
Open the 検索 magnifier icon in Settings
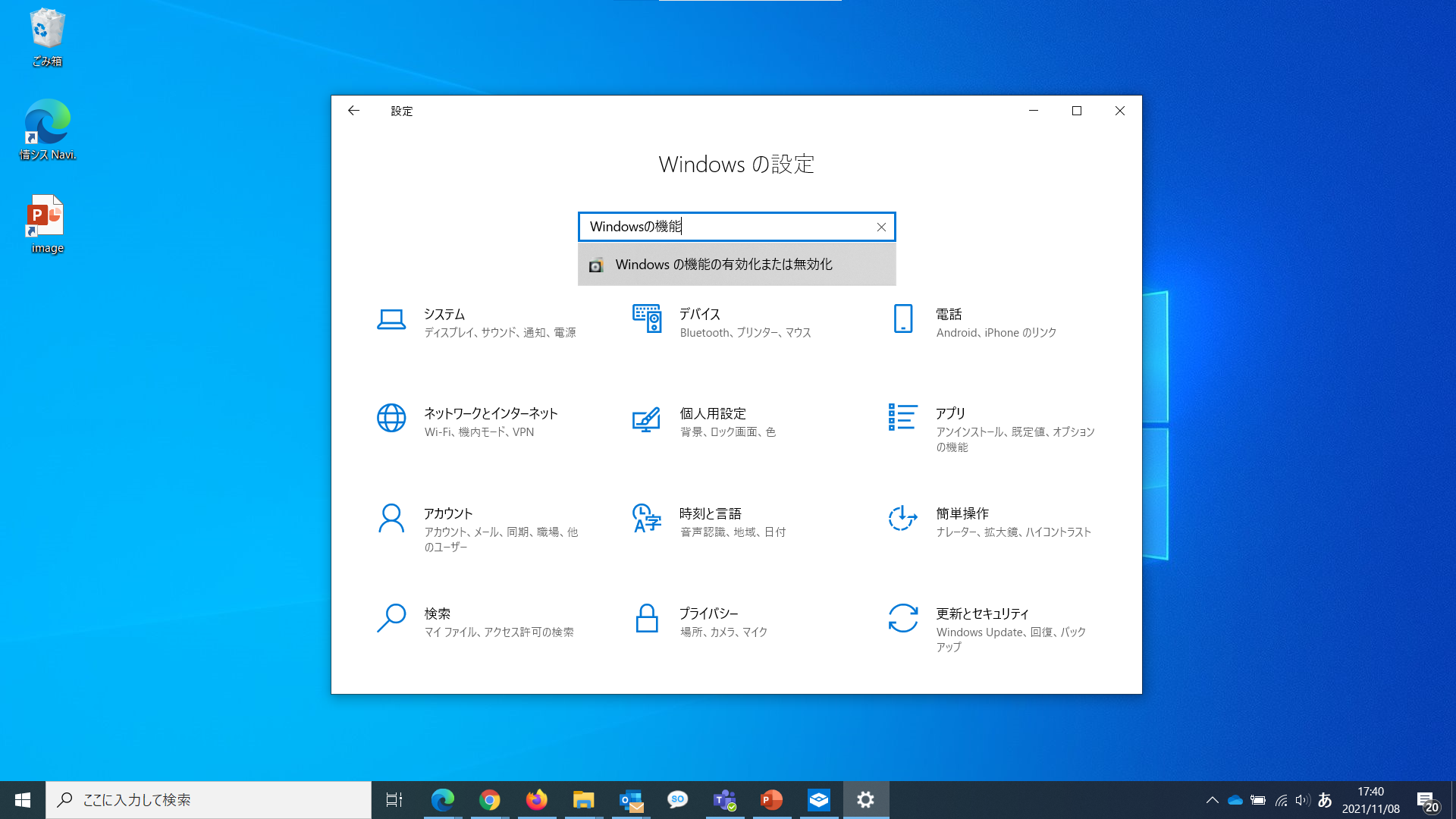(391, 618)
